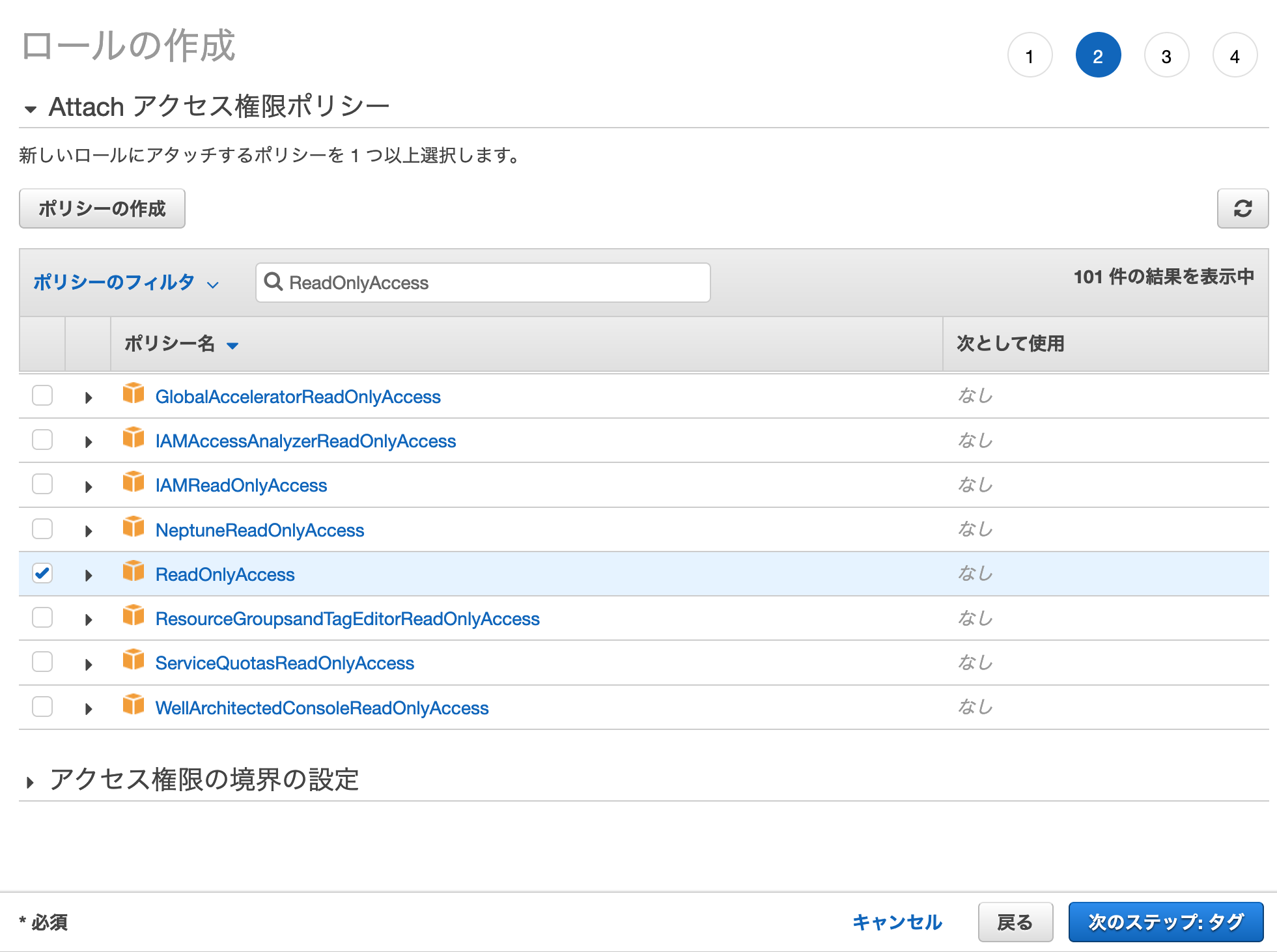Go to step 3 in wizard

click(1166, 56)
